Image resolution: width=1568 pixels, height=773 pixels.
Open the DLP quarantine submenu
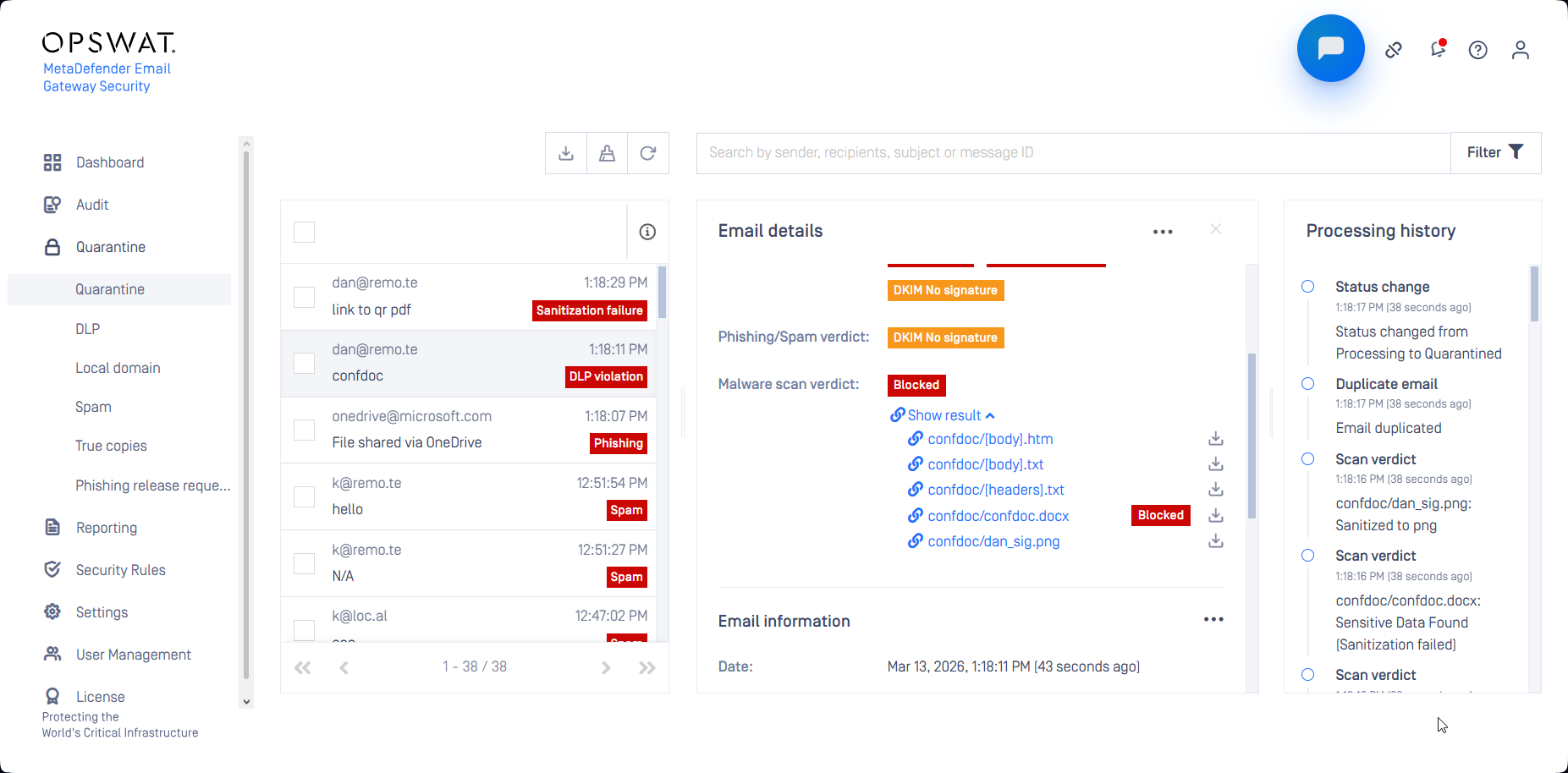(87, 329)
